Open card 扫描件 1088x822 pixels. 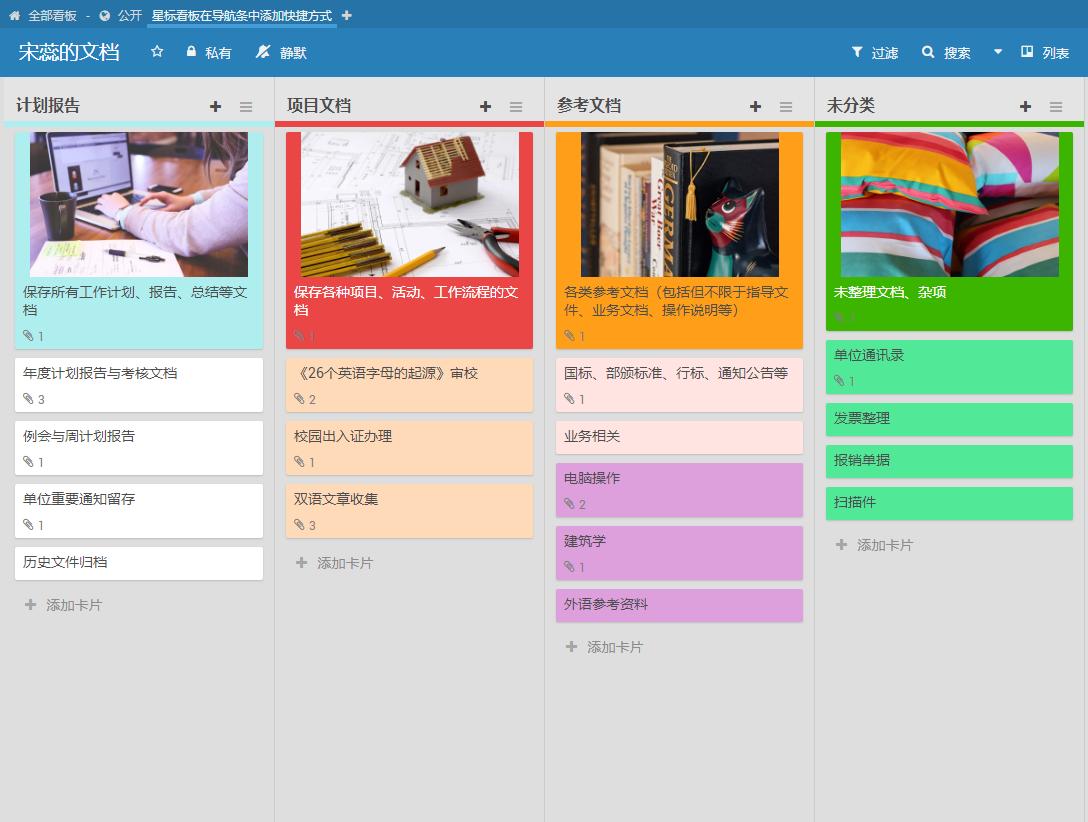[x=949, y=504]
